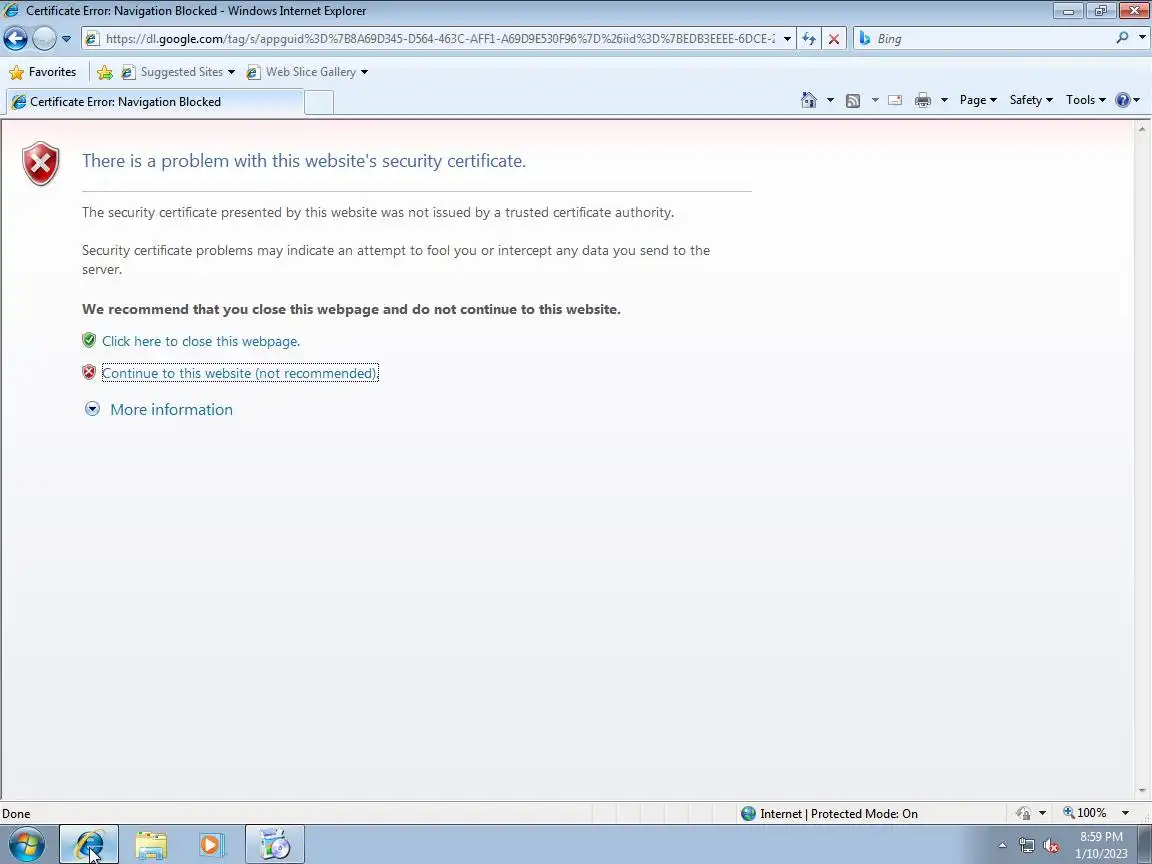The height and width of the screenshot is (864, 1152).
Task: Open Windows Media Player from taskbar
Action: [212, 845]
